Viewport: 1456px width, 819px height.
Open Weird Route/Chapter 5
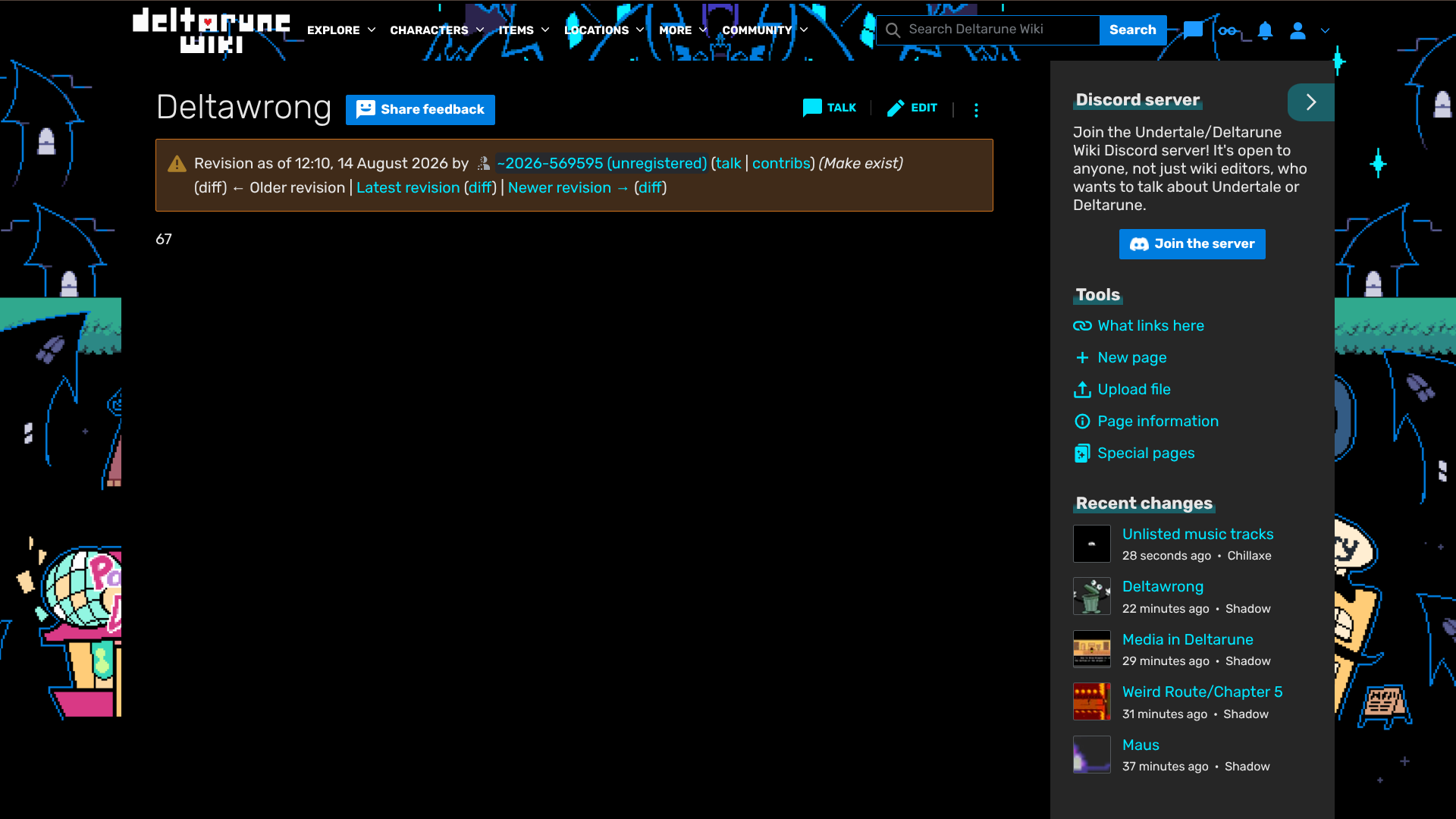click(1202, 692)
